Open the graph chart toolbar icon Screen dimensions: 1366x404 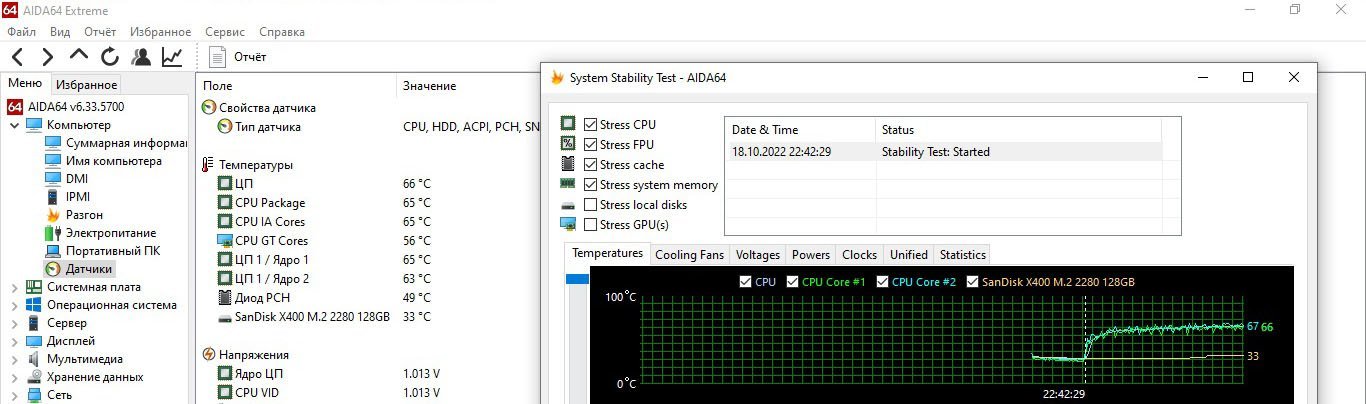coord(172,57)
